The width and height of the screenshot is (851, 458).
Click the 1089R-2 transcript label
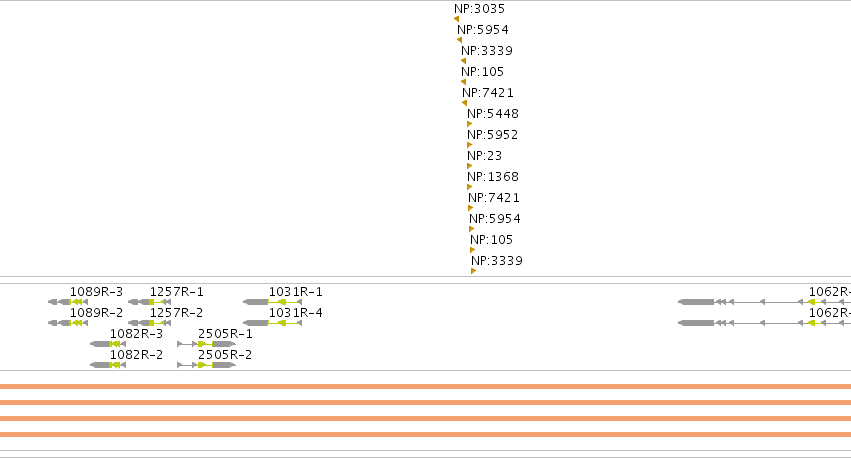pos(96,313)
